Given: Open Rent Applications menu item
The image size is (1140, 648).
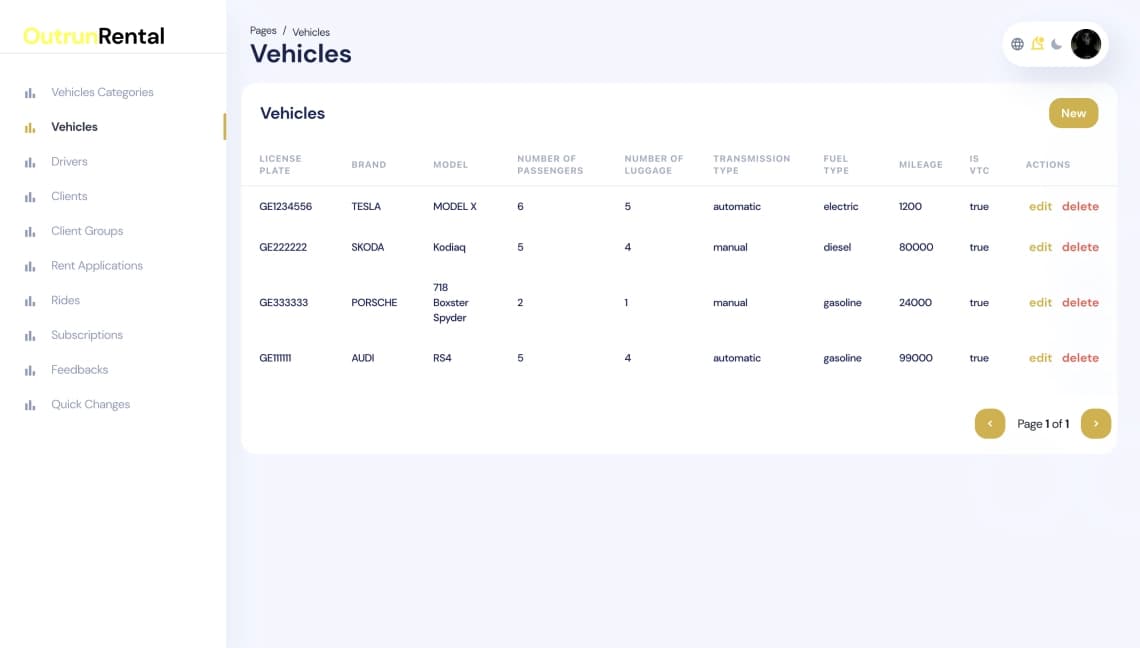Looking at the screenshot, I should (97, 265).
